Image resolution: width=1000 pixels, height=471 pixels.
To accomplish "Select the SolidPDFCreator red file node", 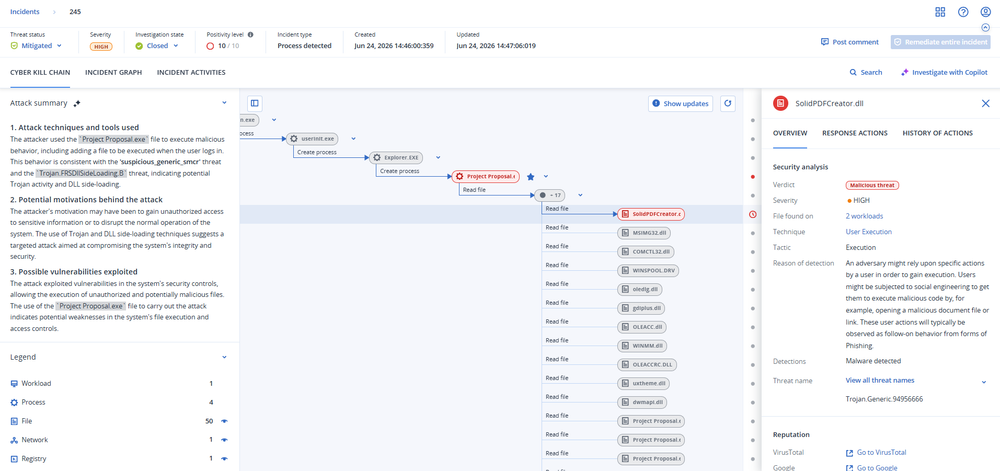I will [651, 214].
